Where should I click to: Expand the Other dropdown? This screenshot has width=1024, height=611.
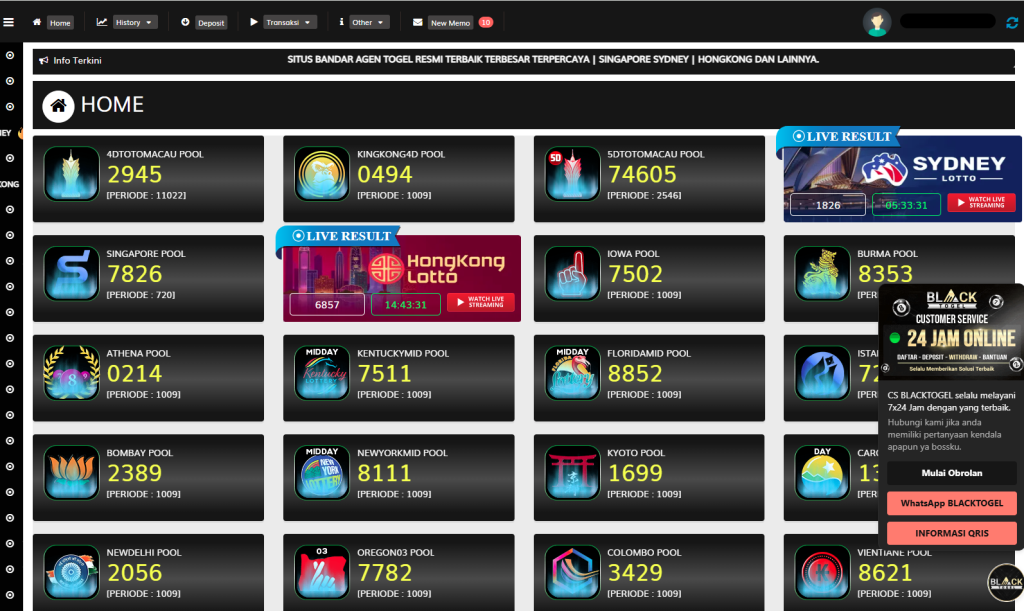368,23
